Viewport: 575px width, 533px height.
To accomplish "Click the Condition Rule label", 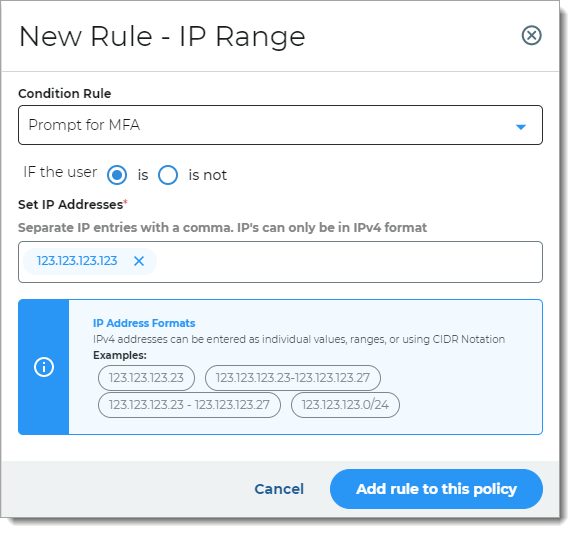I will click(x=65, y=94).
